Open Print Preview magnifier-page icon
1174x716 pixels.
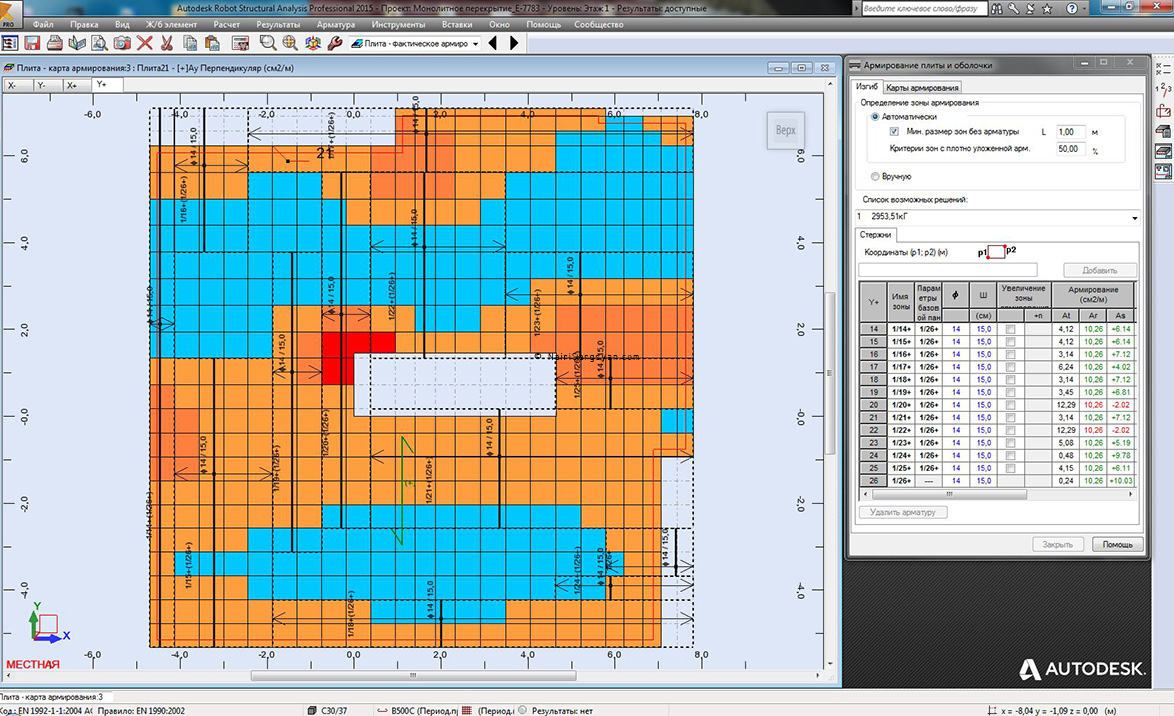coord(99,43)
